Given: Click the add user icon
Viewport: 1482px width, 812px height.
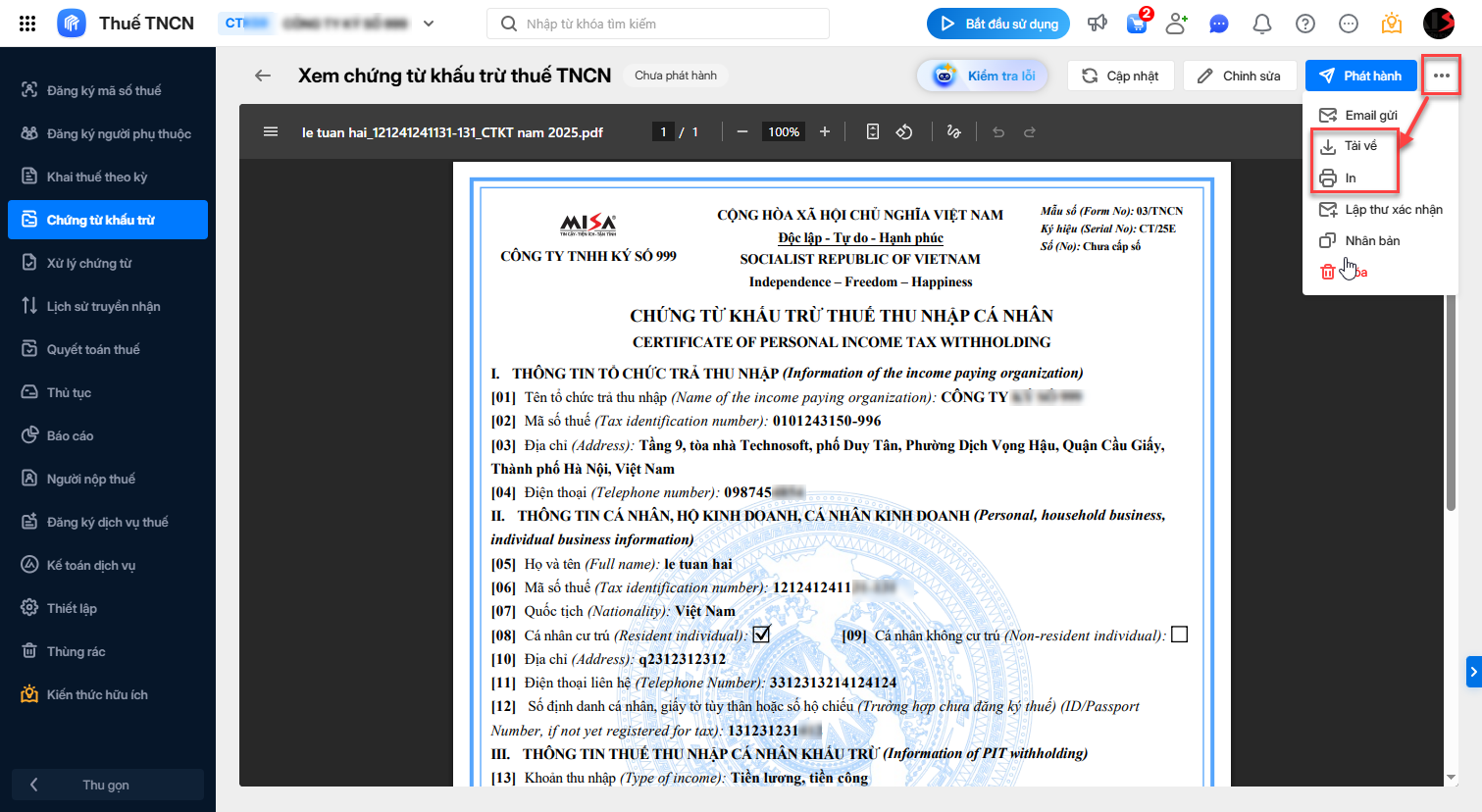Looking at the screenshot, I should [1177, 24].
